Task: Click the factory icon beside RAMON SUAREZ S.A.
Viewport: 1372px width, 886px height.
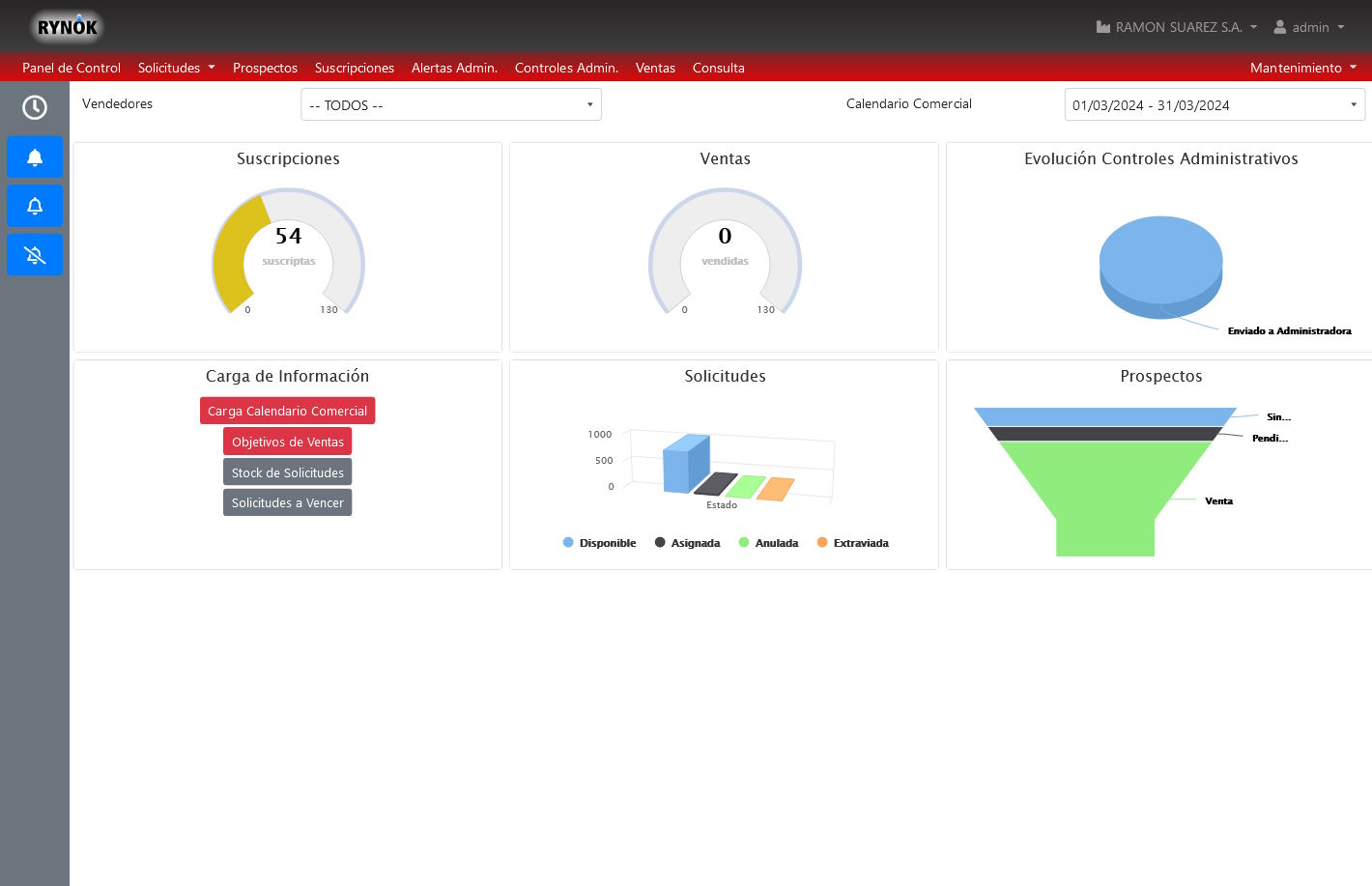Action: click(1102, 27)
